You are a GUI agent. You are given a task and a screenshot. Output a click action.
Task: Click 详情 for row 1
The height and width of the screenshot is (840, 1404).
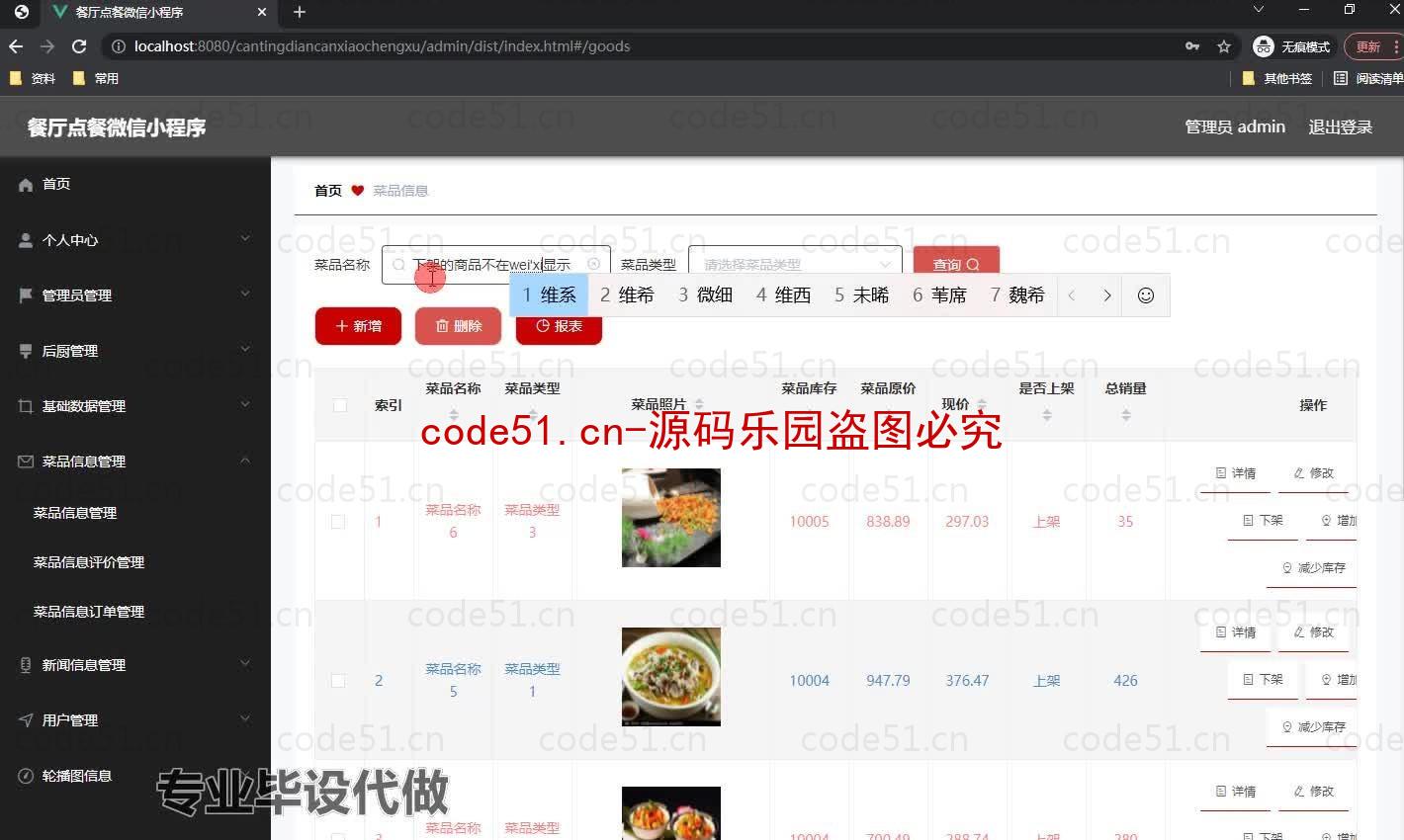pyautogui.click(x=1236, y=473)
